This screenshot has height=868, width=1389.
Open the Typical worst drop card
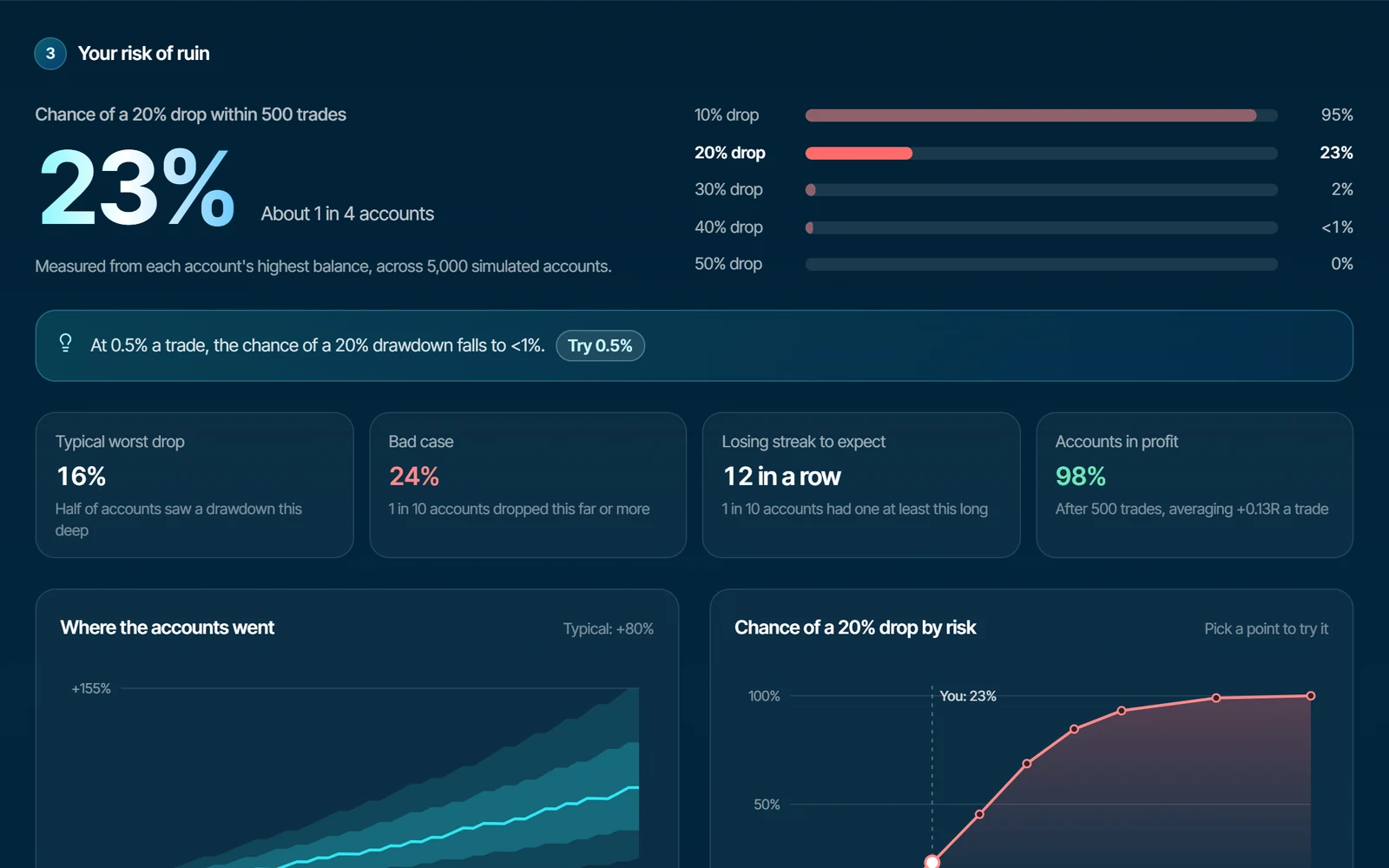(194, 485)
